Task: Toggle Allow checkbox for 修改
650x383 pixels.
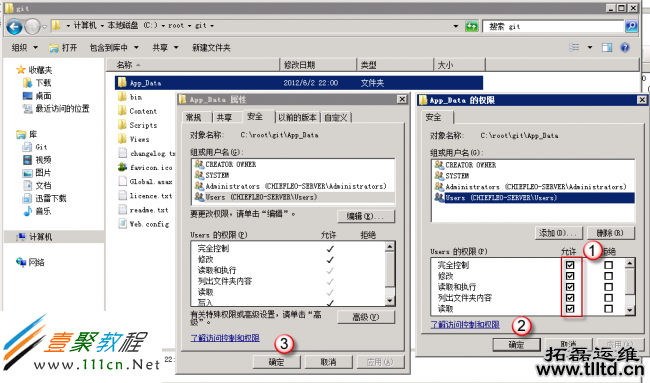Action: coord(570,276)
